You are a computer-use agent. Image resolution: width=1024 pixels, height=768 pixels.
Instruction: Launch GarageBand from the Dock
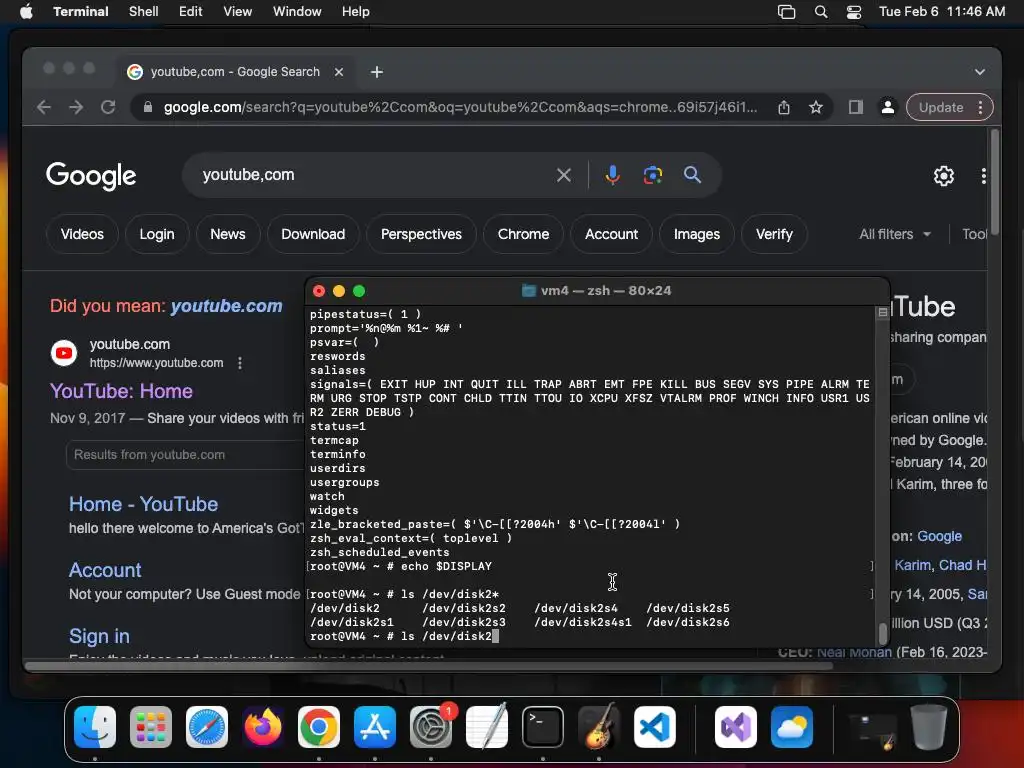(599, 727)
